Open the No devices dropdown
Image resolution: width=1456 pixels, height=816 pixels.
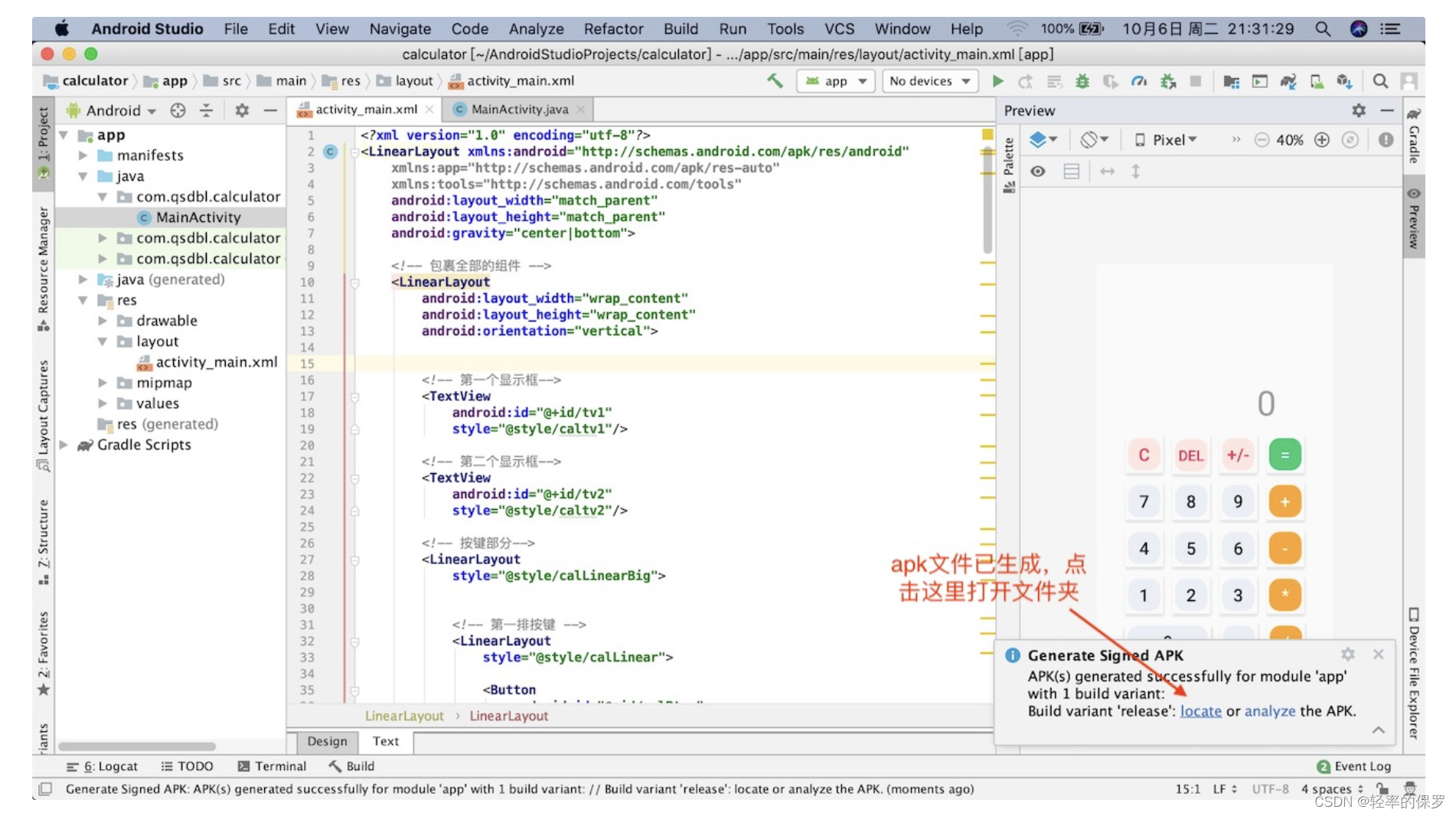tap(929, 80)
